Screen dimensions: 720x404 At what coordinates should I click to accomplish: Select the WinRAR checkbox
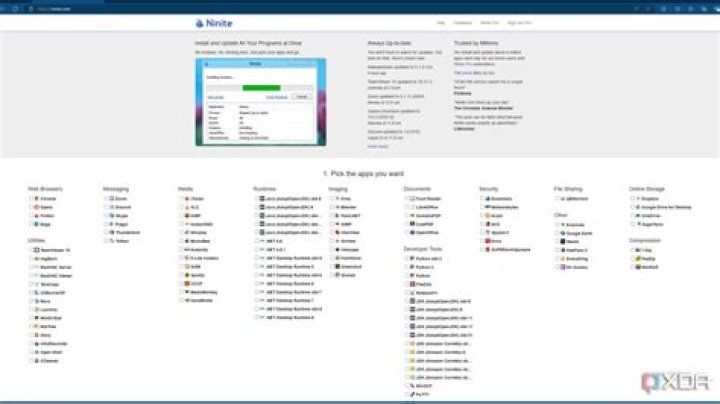tap(632, 267)
